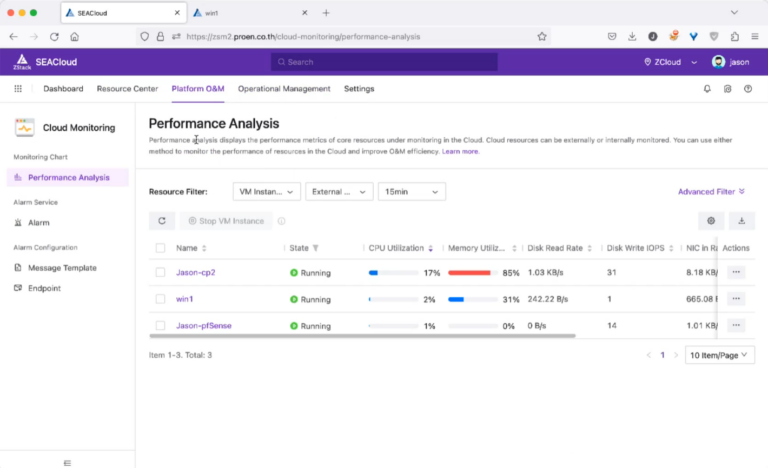Open the Jason-cp2 VM link

click(195, 272)
